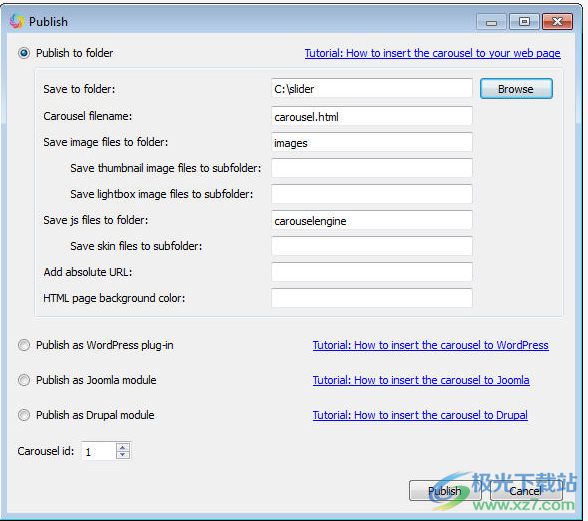Click the Save js files to folder field
Screen dimensions: 588x521
pyautogui.click(x=372, y=220)
